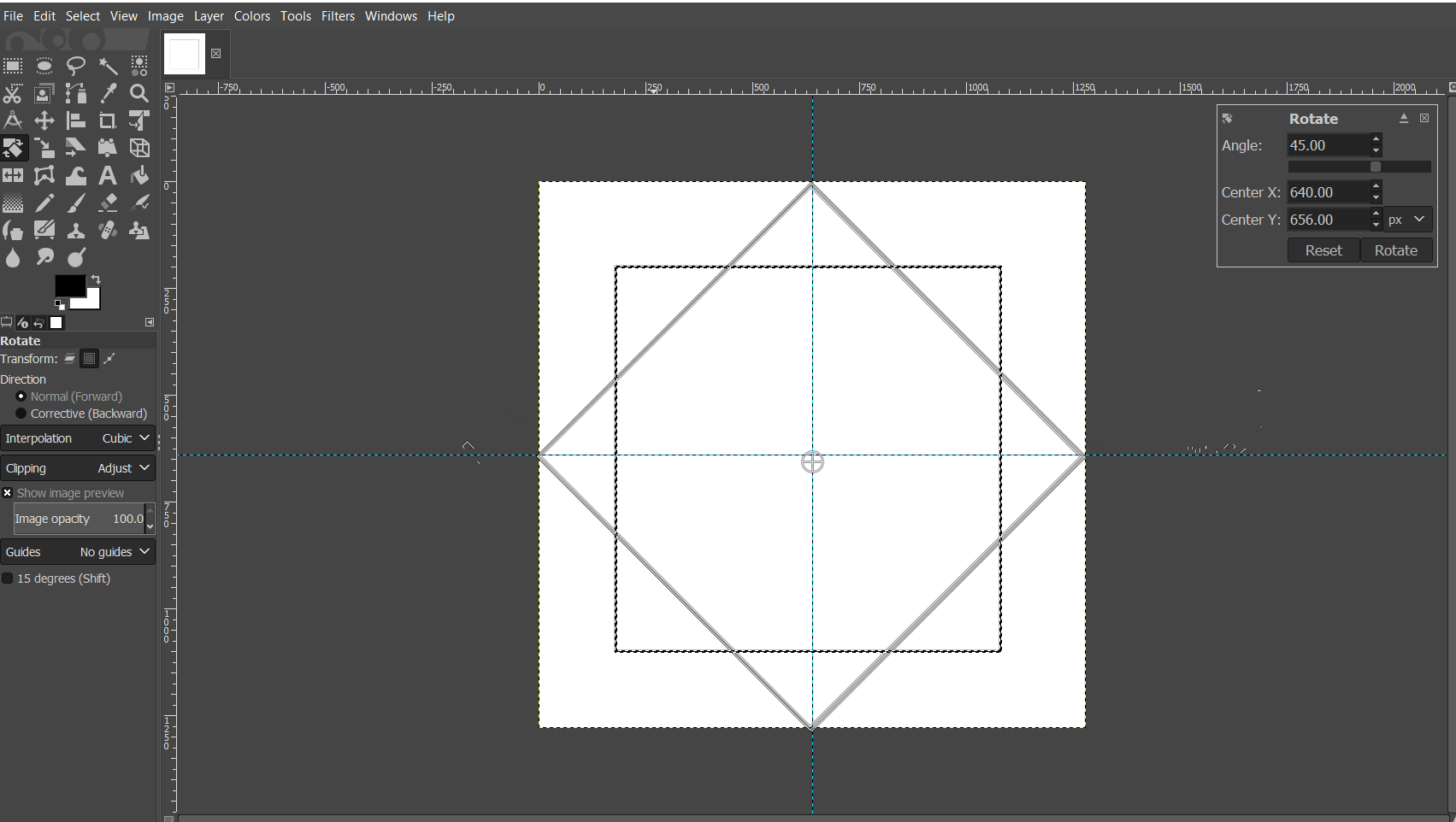Choose the Pencil tool
This screenshot has height=822, width=1456.
[44, 203]
